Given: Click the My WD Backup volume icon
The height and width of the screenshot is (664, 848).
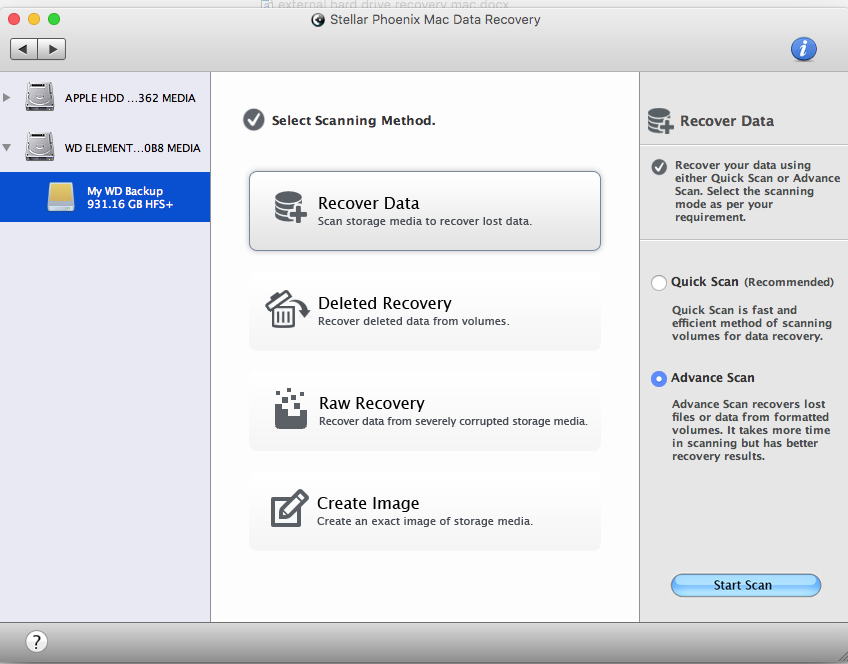Looking at the screenshot, I should (x=61, y=197).
